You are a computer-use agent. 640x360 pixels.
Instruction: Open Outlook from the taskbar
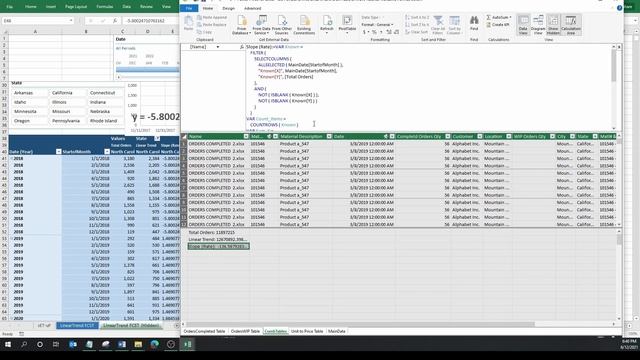click(73, 344)
